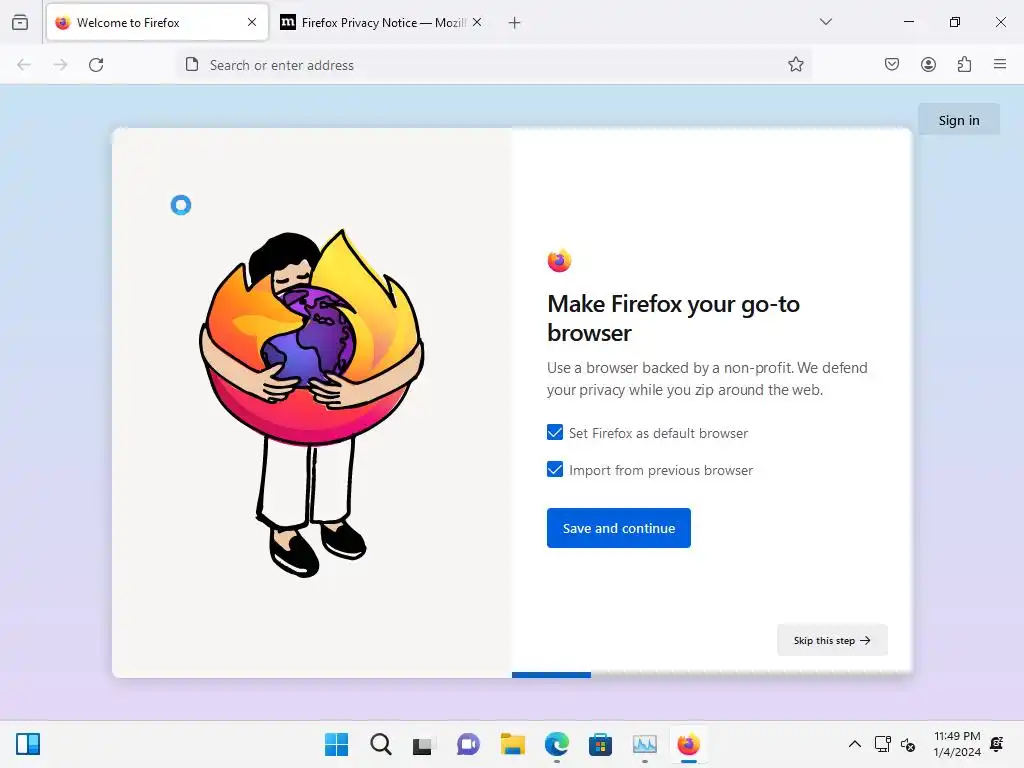Restore down the Firefox window

click(x=955, y=22)
